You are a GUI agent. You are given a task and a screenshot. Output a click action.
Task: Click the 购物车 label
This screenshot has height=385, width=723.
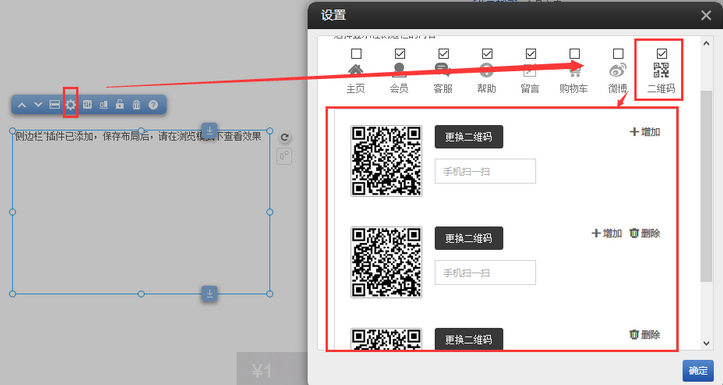574,89
